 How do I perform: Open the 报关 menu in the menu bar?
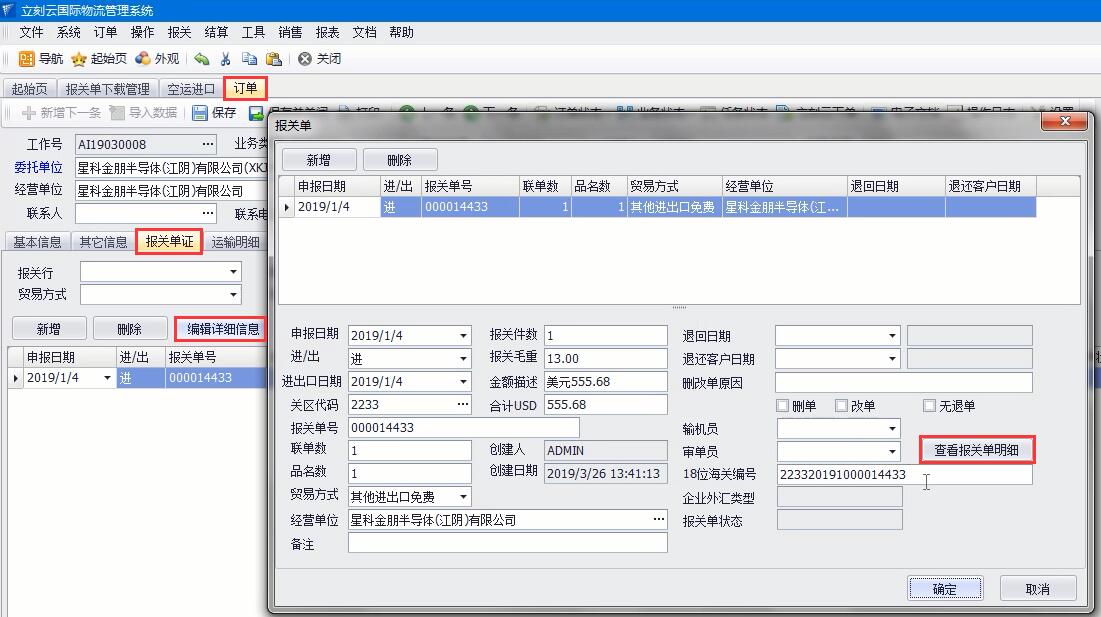tap(179, 32)
